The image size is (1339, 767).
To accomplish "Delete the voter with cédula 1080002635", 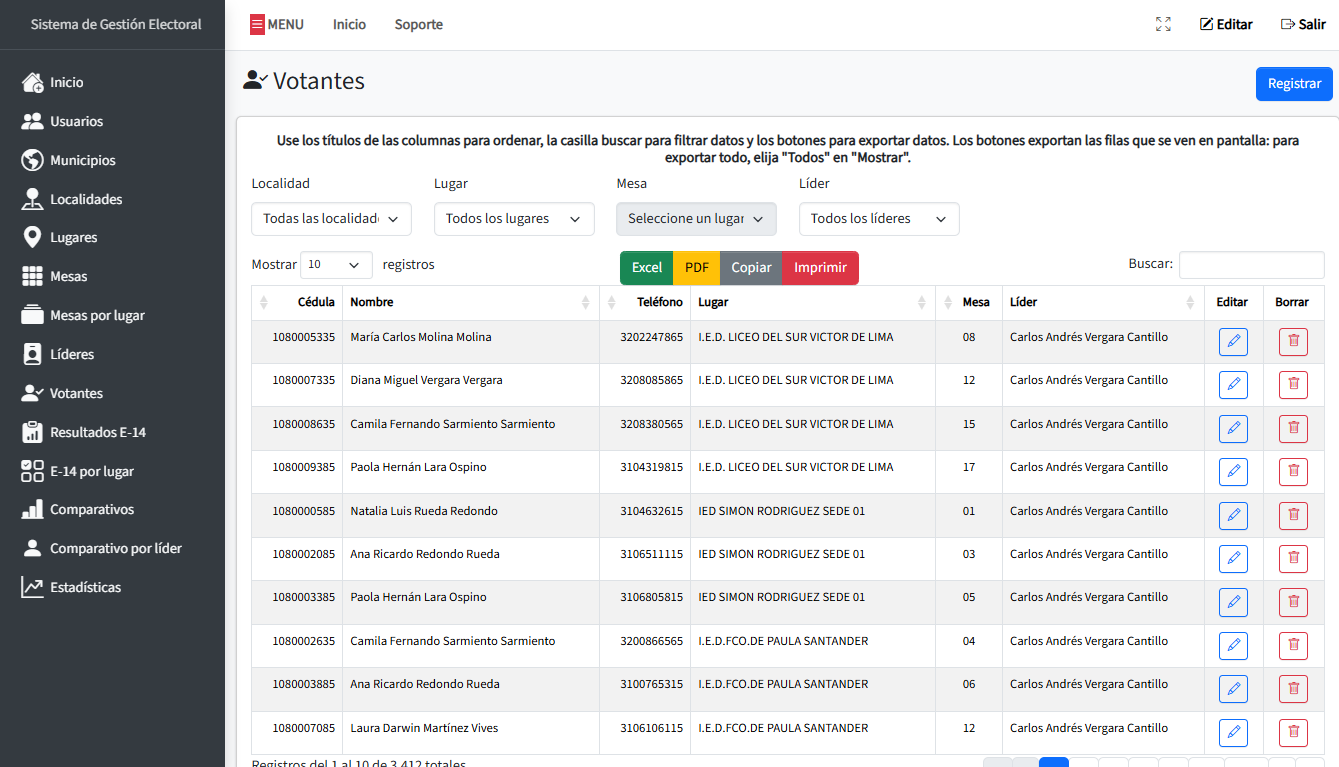I will [1293, 646].
